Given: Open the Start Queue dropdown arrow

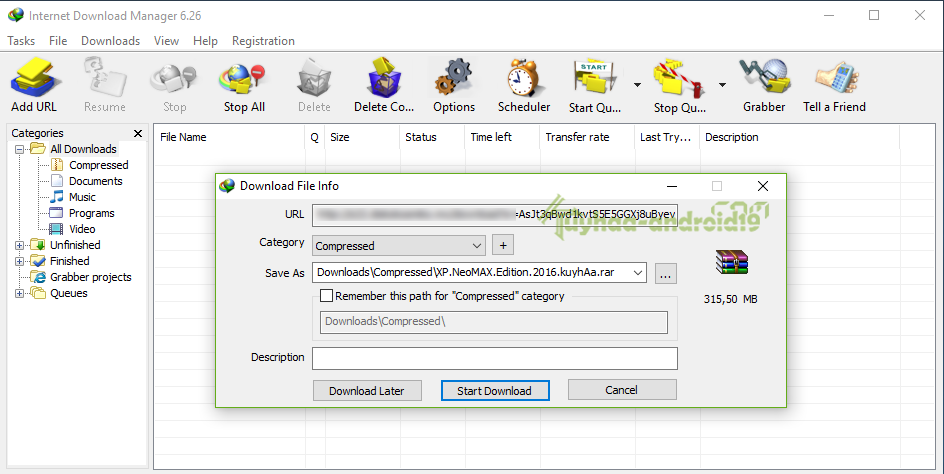Looking at the screenshot, I should (637, 85).
